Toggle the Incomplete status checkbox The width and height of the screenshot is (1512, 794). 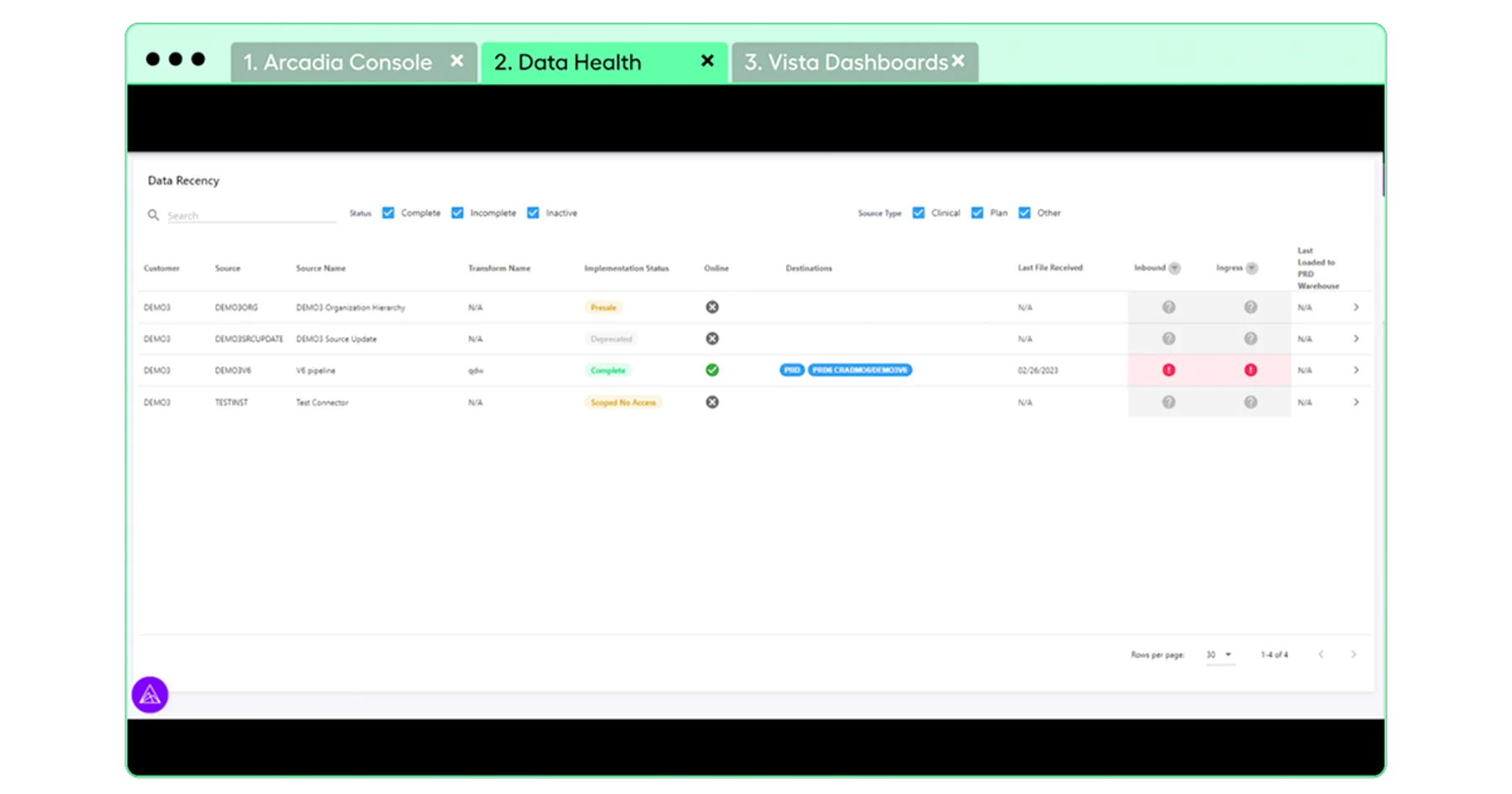(458, 213)
